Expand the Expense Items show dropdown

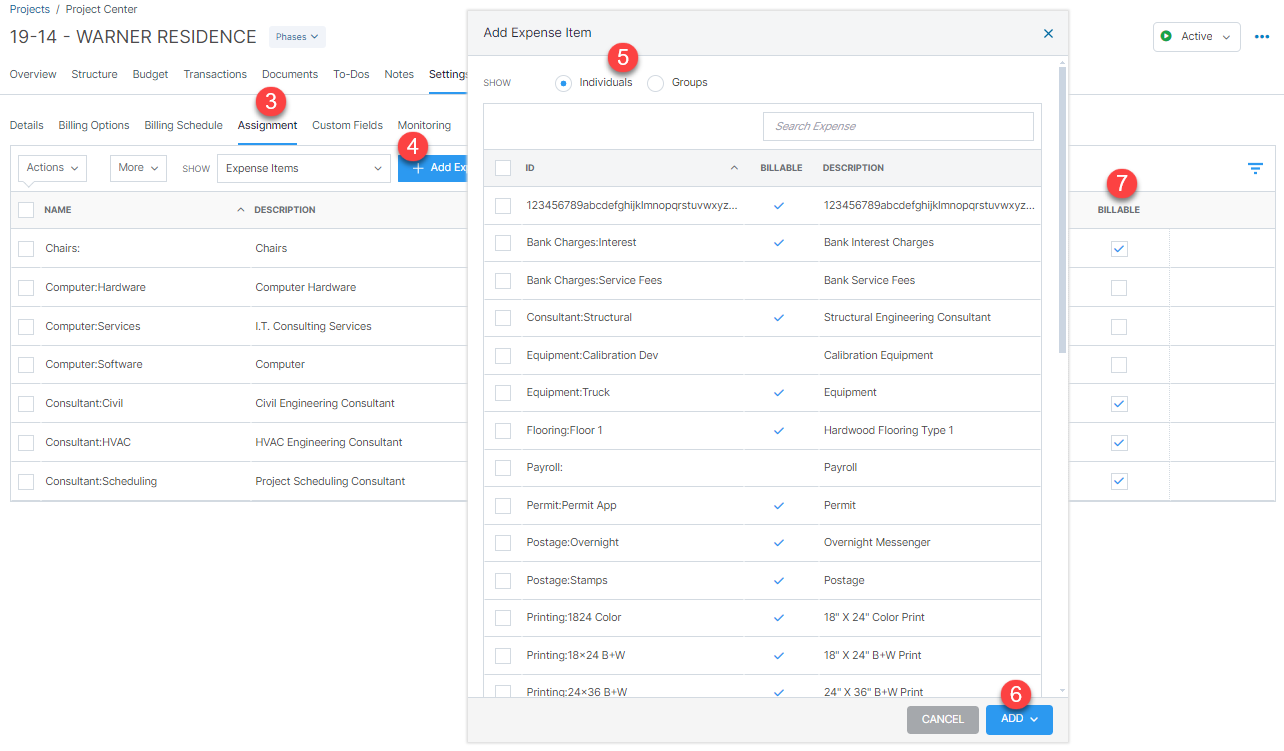click(x=303, y=168)
